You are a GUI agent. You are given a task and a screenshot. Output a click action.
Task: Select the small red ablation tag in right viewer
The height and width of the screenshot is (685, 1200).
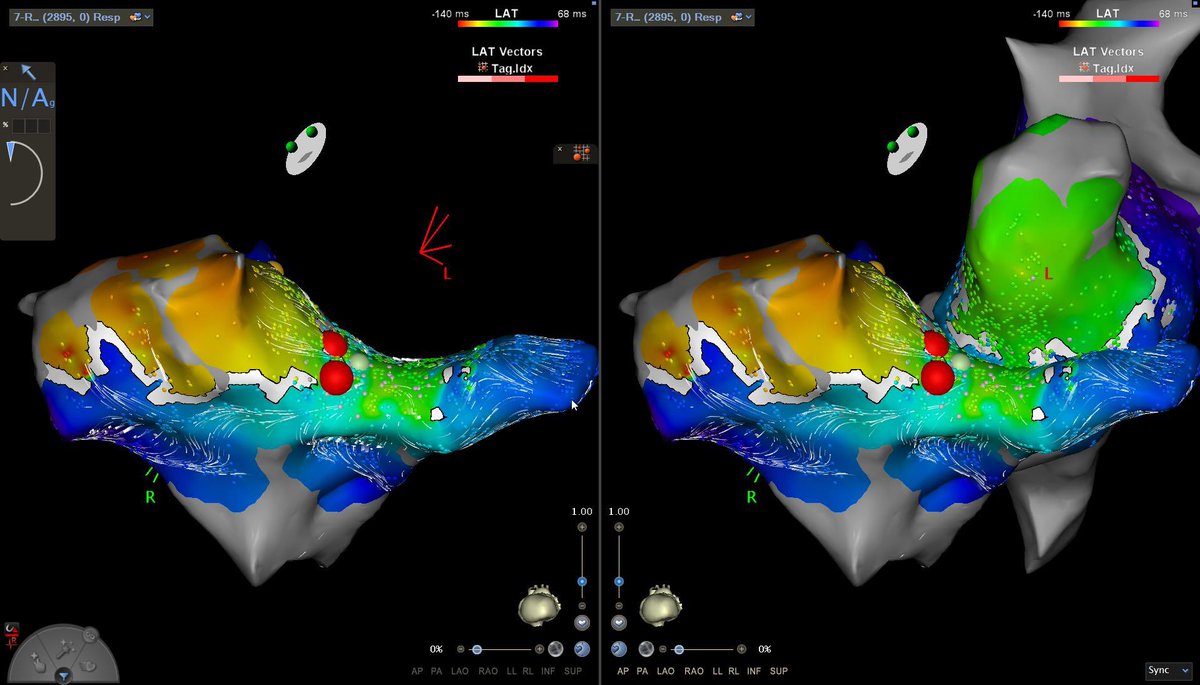(935, 344)
